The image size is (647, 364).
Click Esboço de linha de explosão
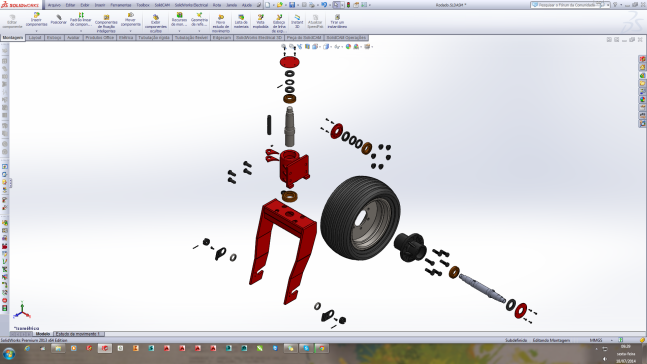[x=279, y=24]
